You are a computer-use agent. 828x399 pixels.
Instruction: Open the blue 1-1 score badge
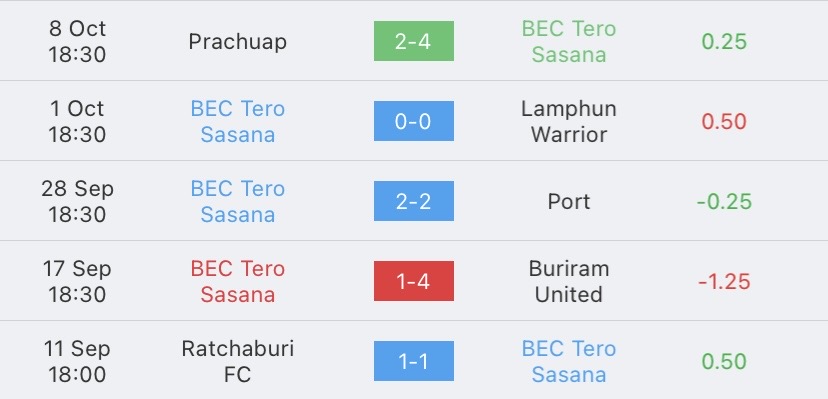[x=413, y=361]
